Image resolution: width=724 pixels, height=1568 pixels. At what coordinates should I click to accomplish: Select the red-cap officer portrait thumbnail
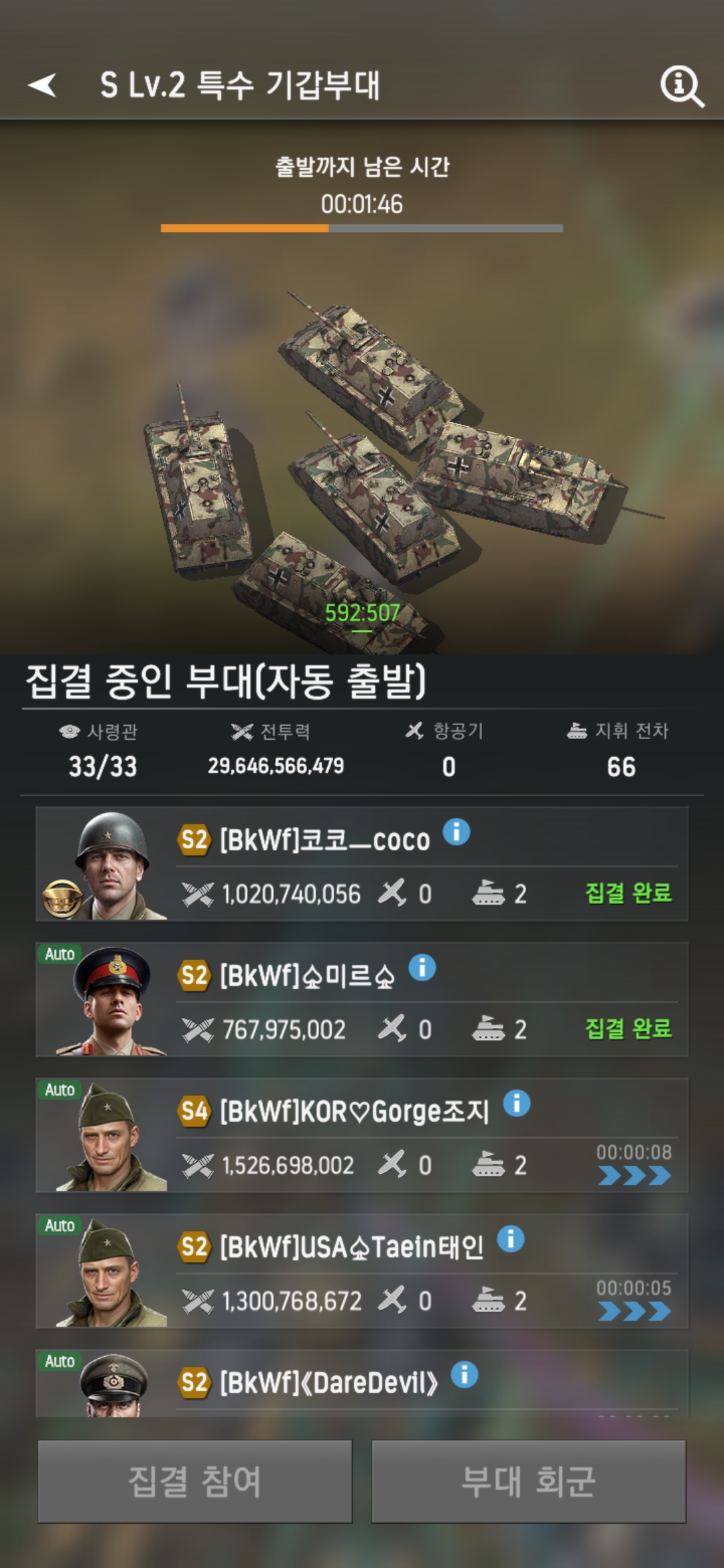[x=112, y=1000]
